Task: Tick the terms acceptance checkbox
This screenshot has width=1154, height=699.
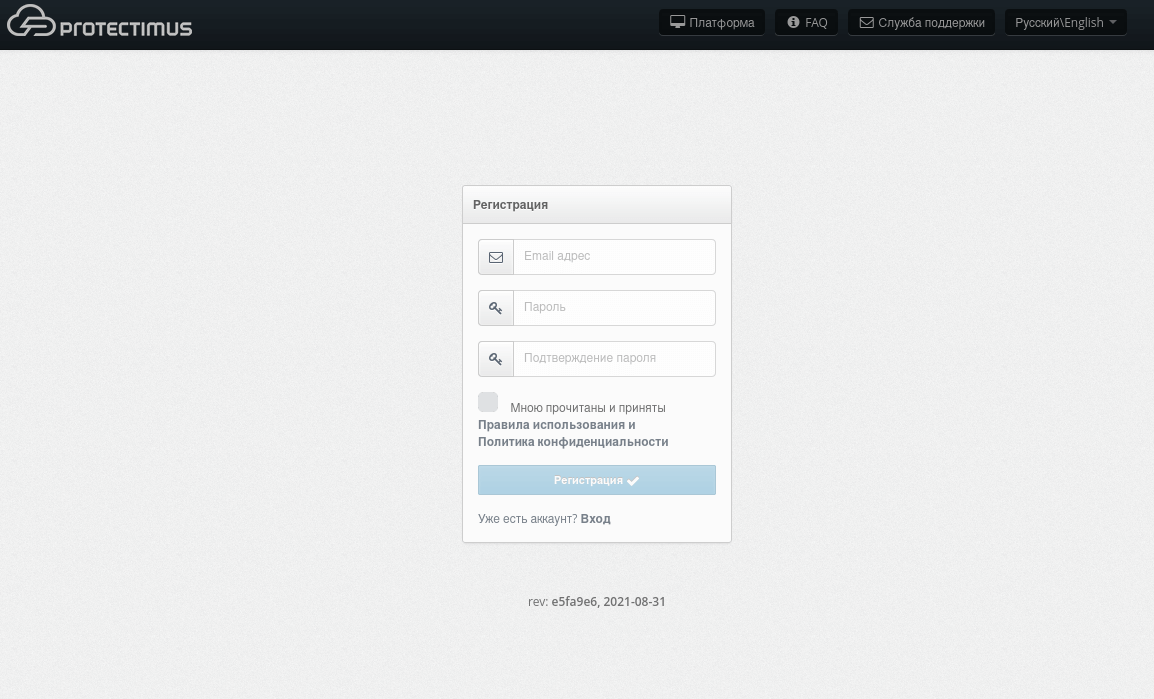Action: click(x=488, y=402)
